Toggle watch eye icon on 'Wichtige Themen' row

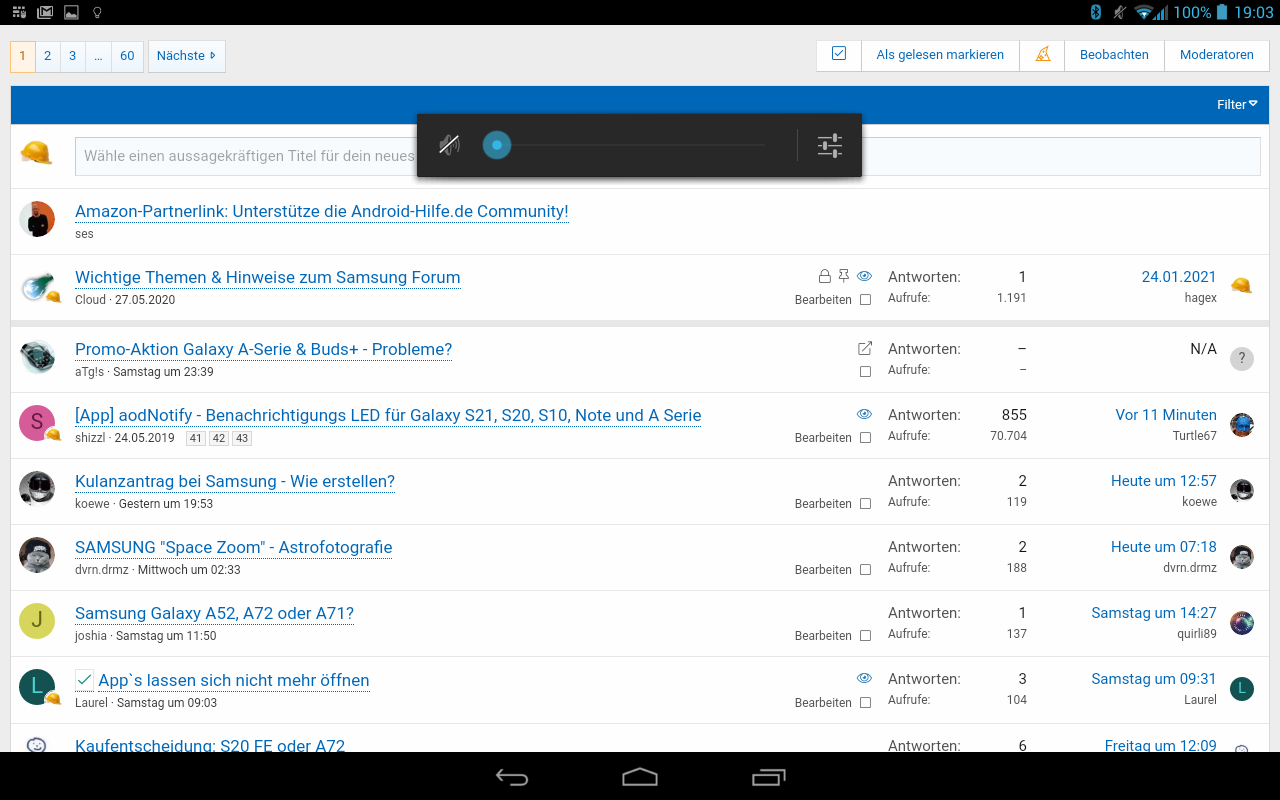coord(865,276)
